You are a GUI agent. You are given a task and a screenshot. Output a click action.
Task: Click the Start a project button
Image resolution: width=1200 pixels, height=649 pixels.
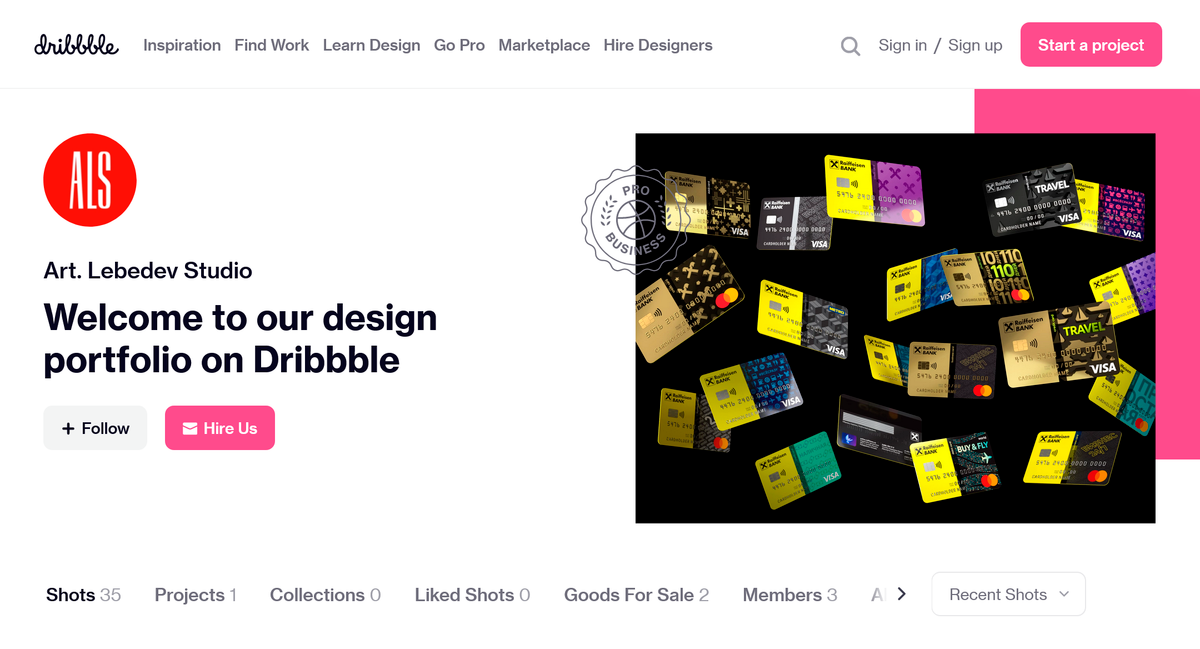(1091, 45)
